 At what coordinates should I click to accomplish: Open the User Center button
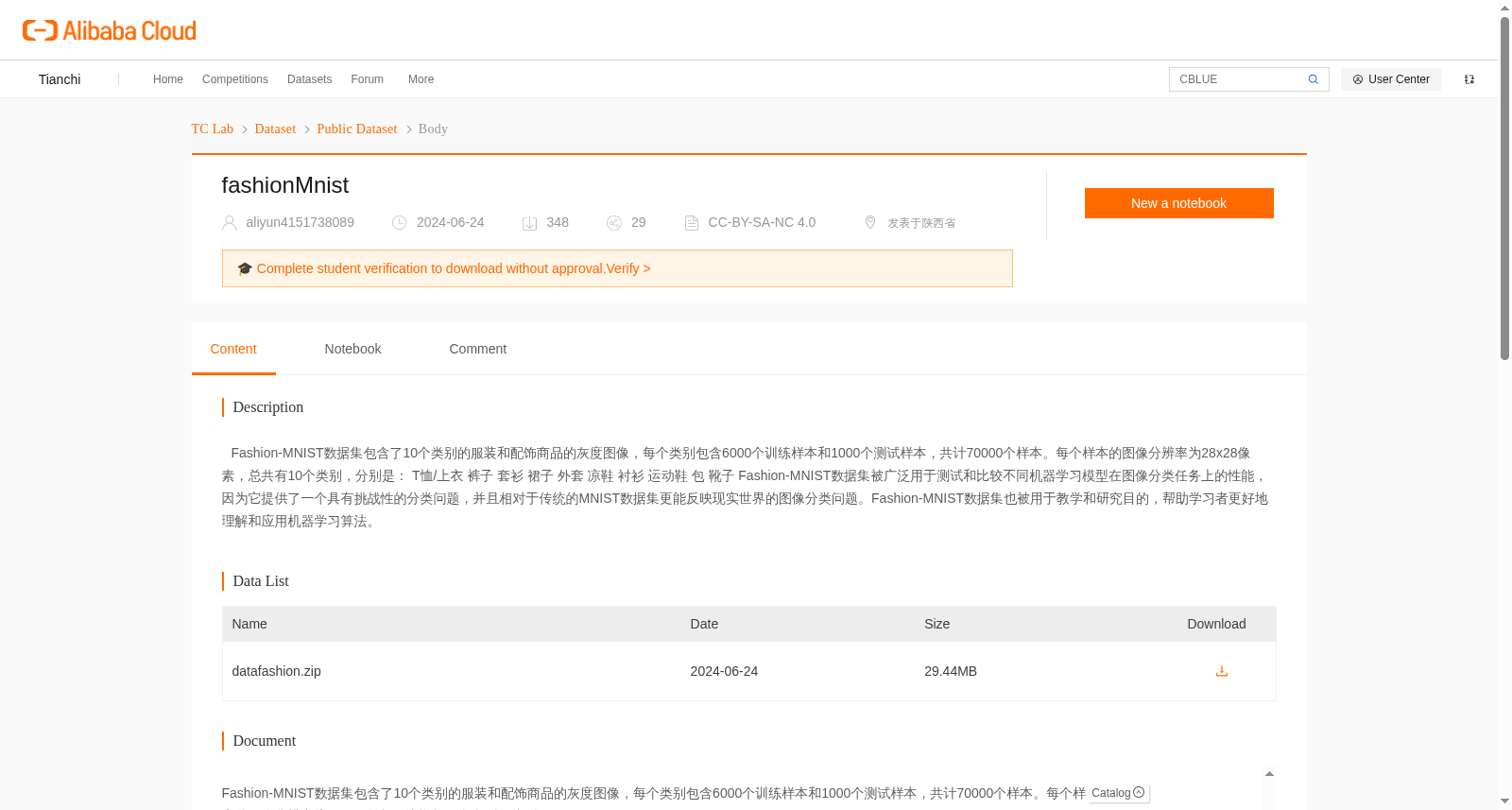point(1391,79)
